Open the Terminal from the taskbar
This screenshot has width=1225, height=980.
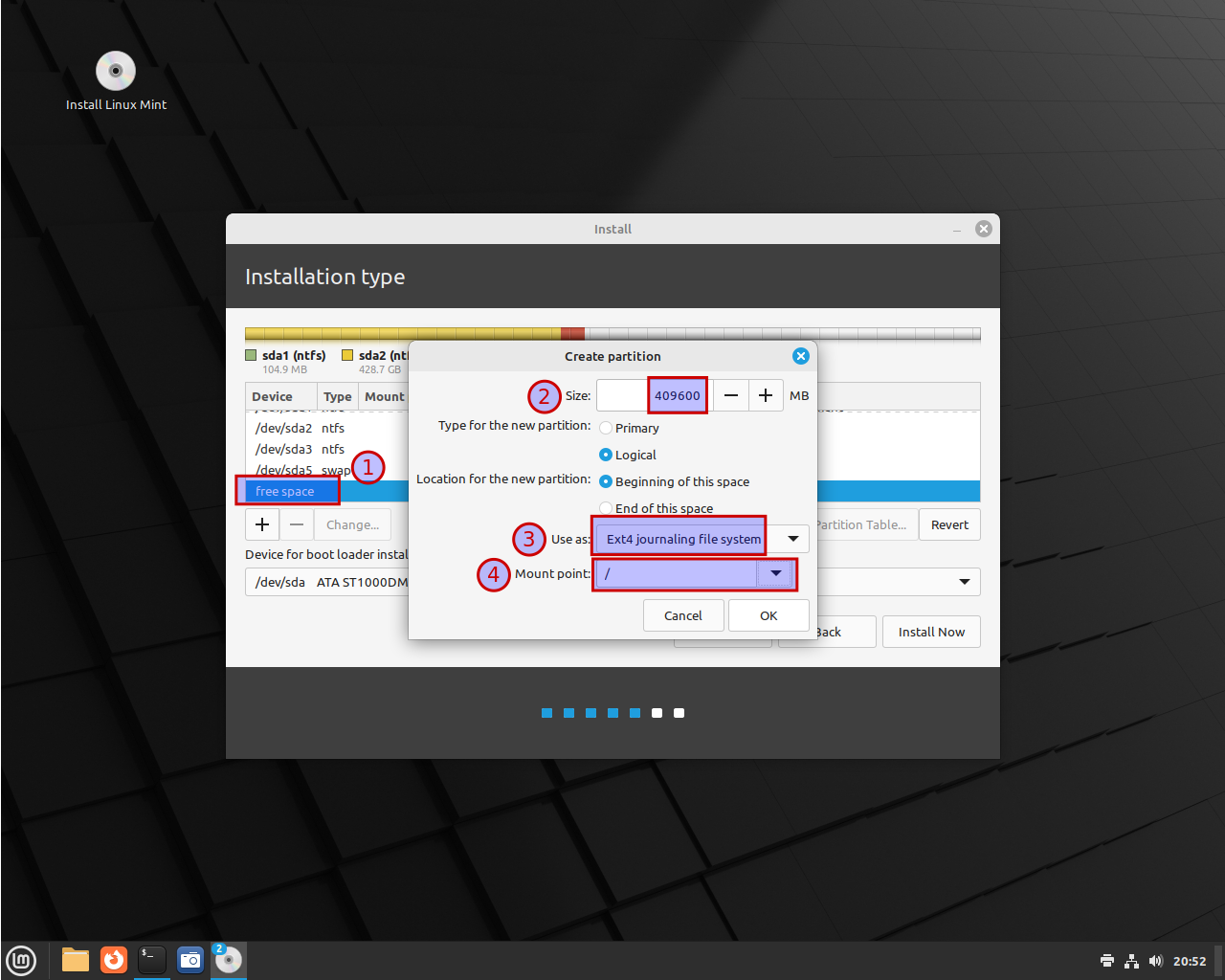pyautogui.click(x=152, y=960)
